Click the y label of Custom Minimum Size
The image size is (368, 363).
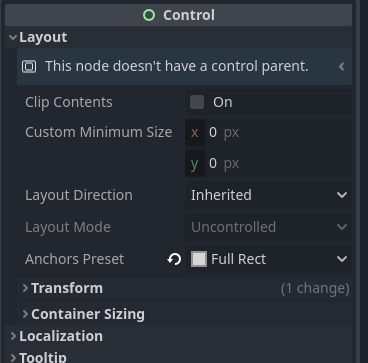[x=195, y=163]
